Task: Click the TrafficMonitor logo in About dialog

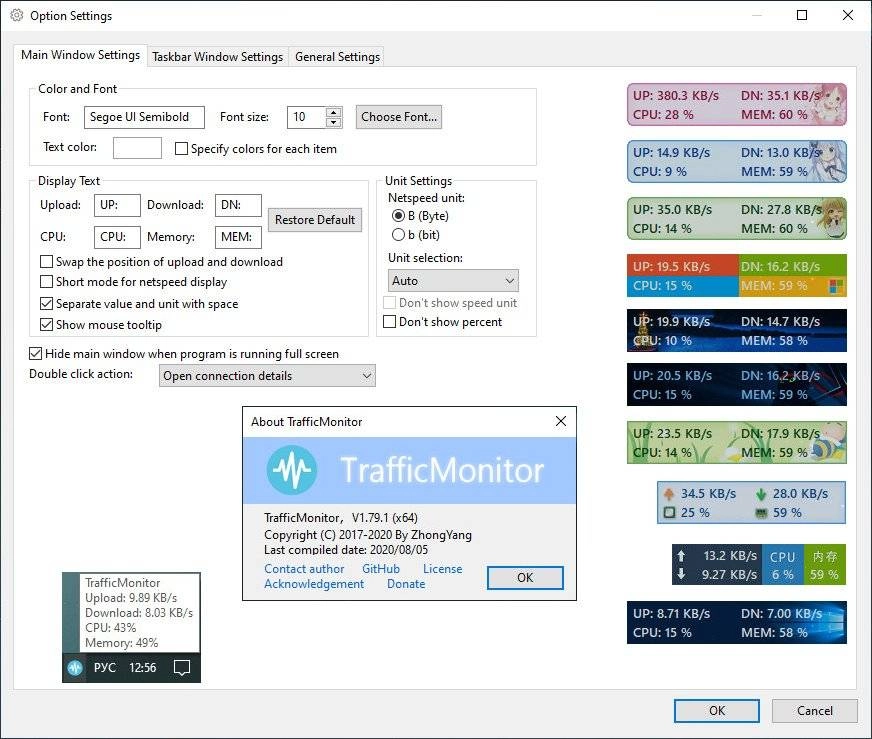Action: pyautogui.click(x=292, y=470)
